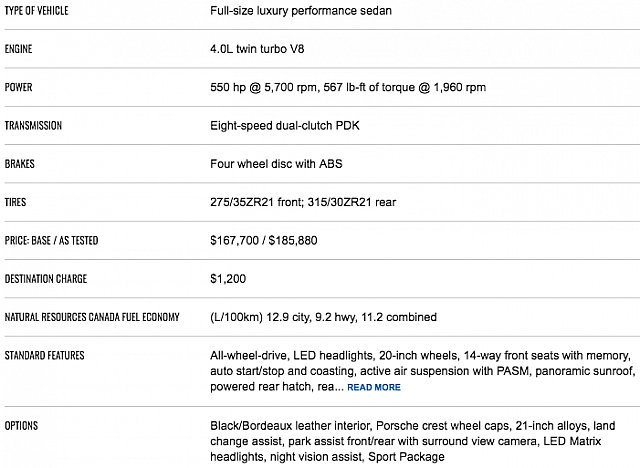Click the STANDARD FEATURES label

(44, 355)
